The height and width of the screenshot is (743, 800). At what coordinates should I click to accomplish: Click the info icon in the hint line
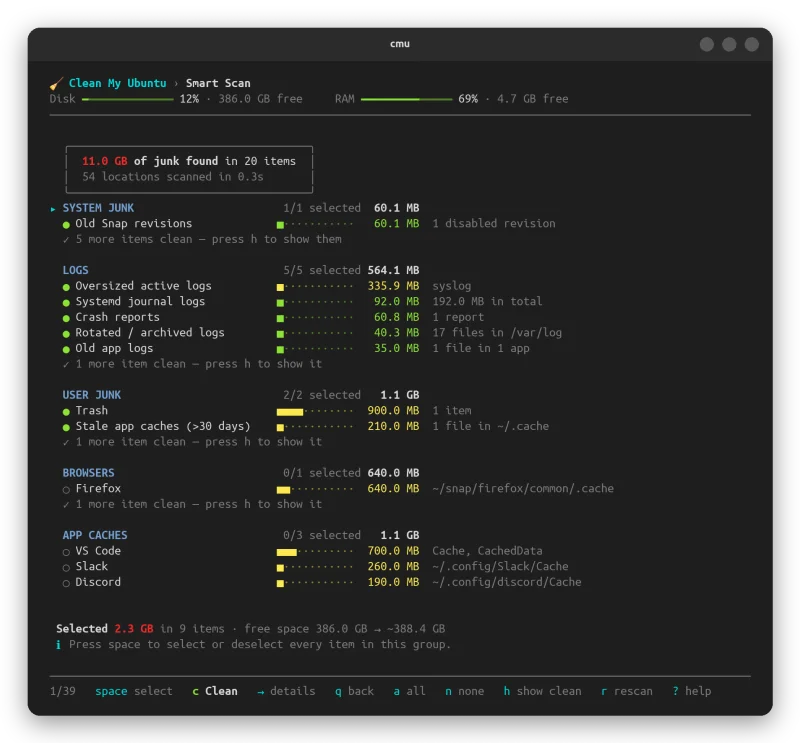pyautogui.click(x=58, y=645)
